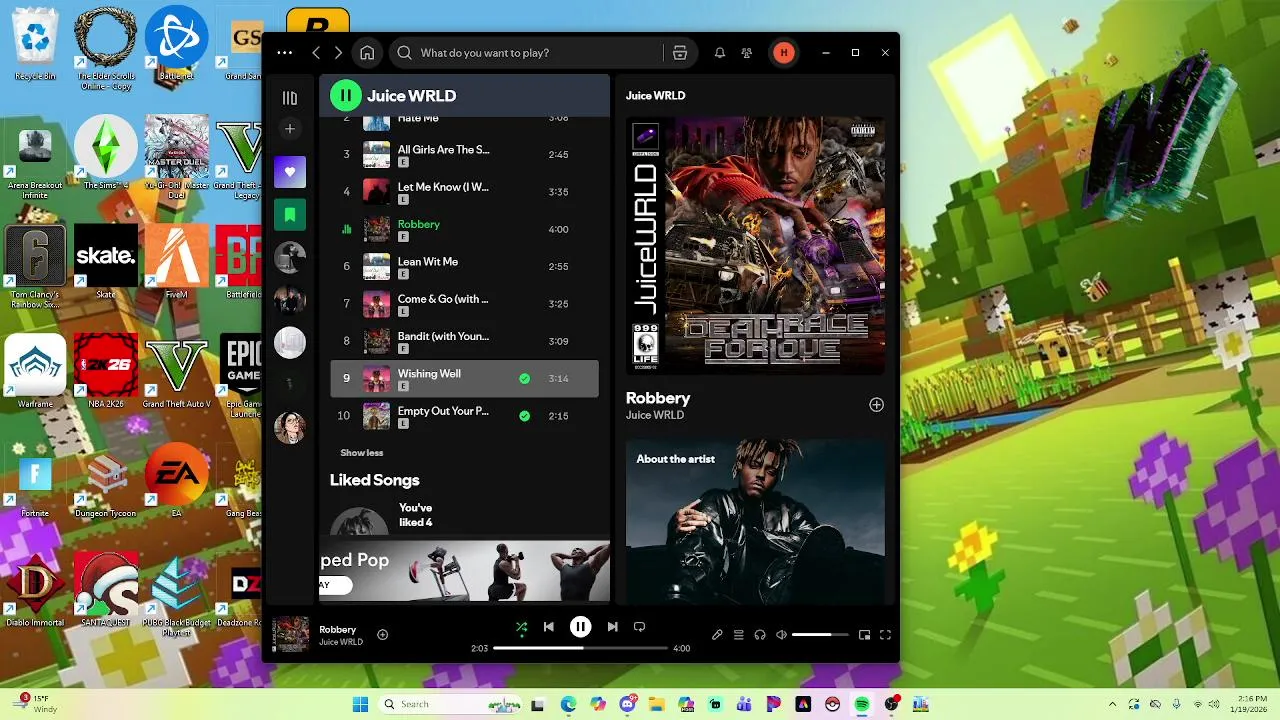
Task: Collapse Your Library sidebar icon
Action: tap(290, 98)
